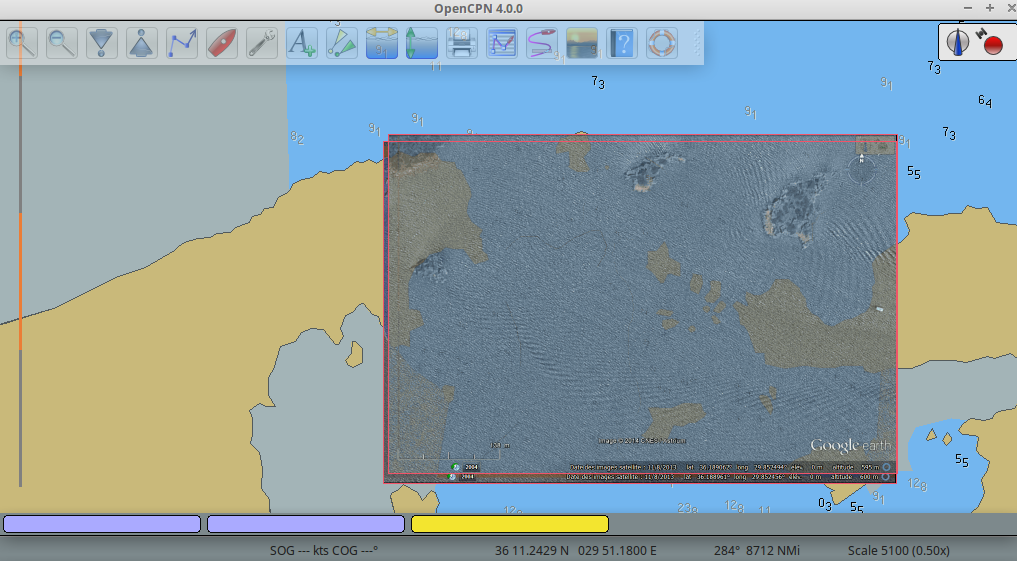Toggle ship track recording icon
This screenshot has width=1017, height=561.
point(541,43)
